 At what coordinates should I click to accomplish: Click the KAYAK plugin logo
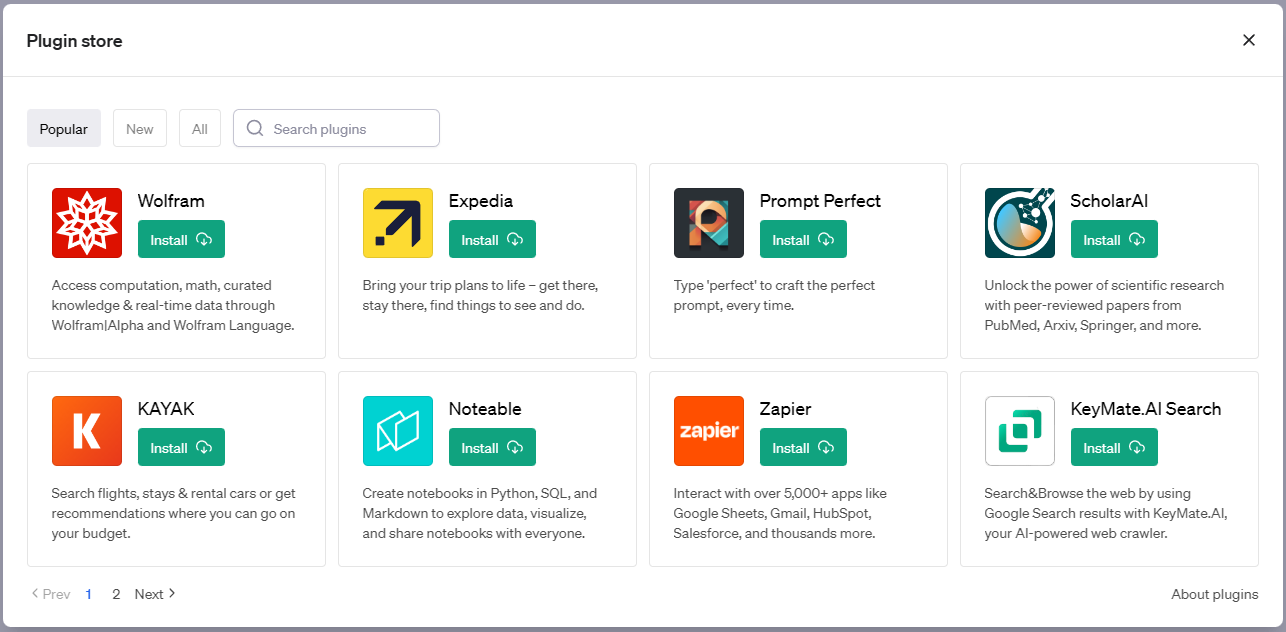tap(87, 431)
